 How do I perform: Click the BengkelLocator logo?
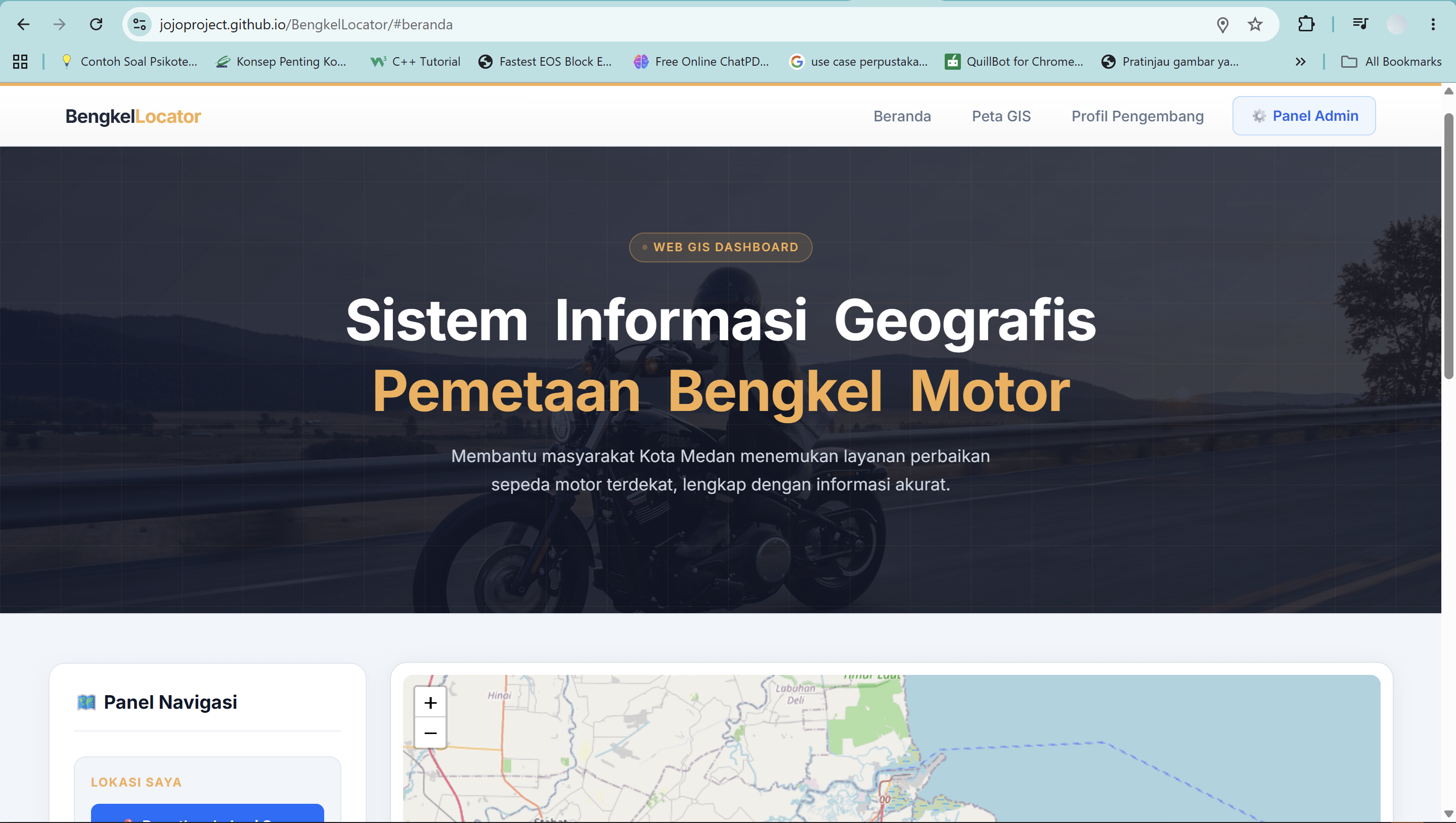(x=133, y=116)
